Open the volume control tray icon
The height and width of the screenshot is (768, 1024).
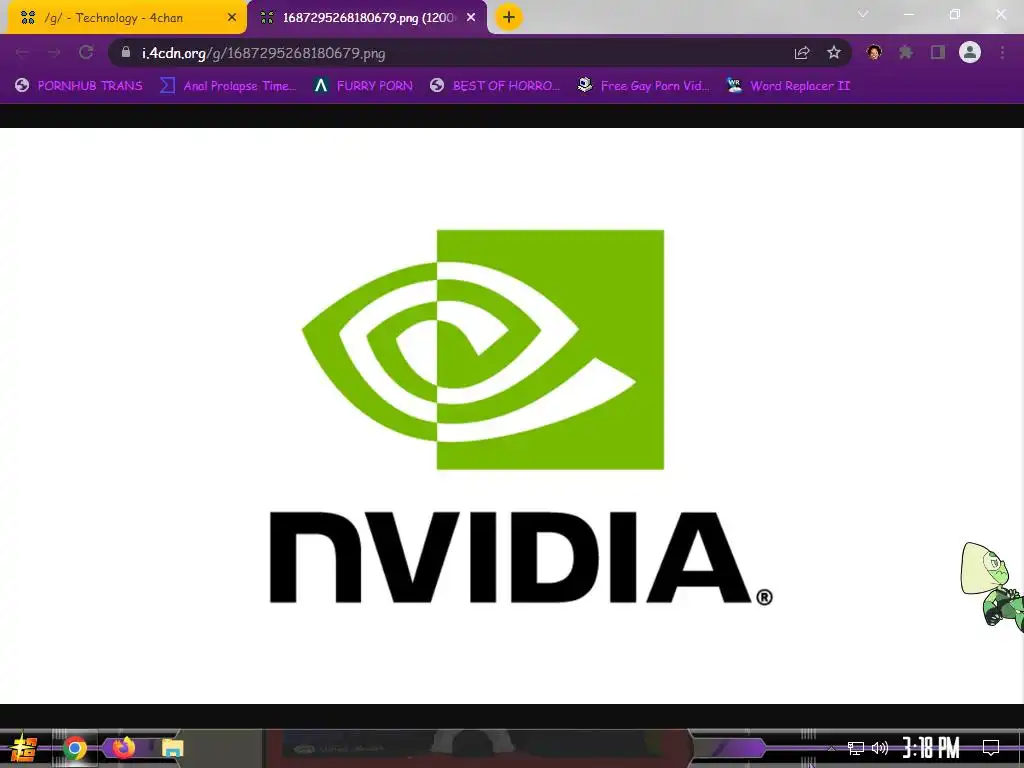tap(880, 748)
